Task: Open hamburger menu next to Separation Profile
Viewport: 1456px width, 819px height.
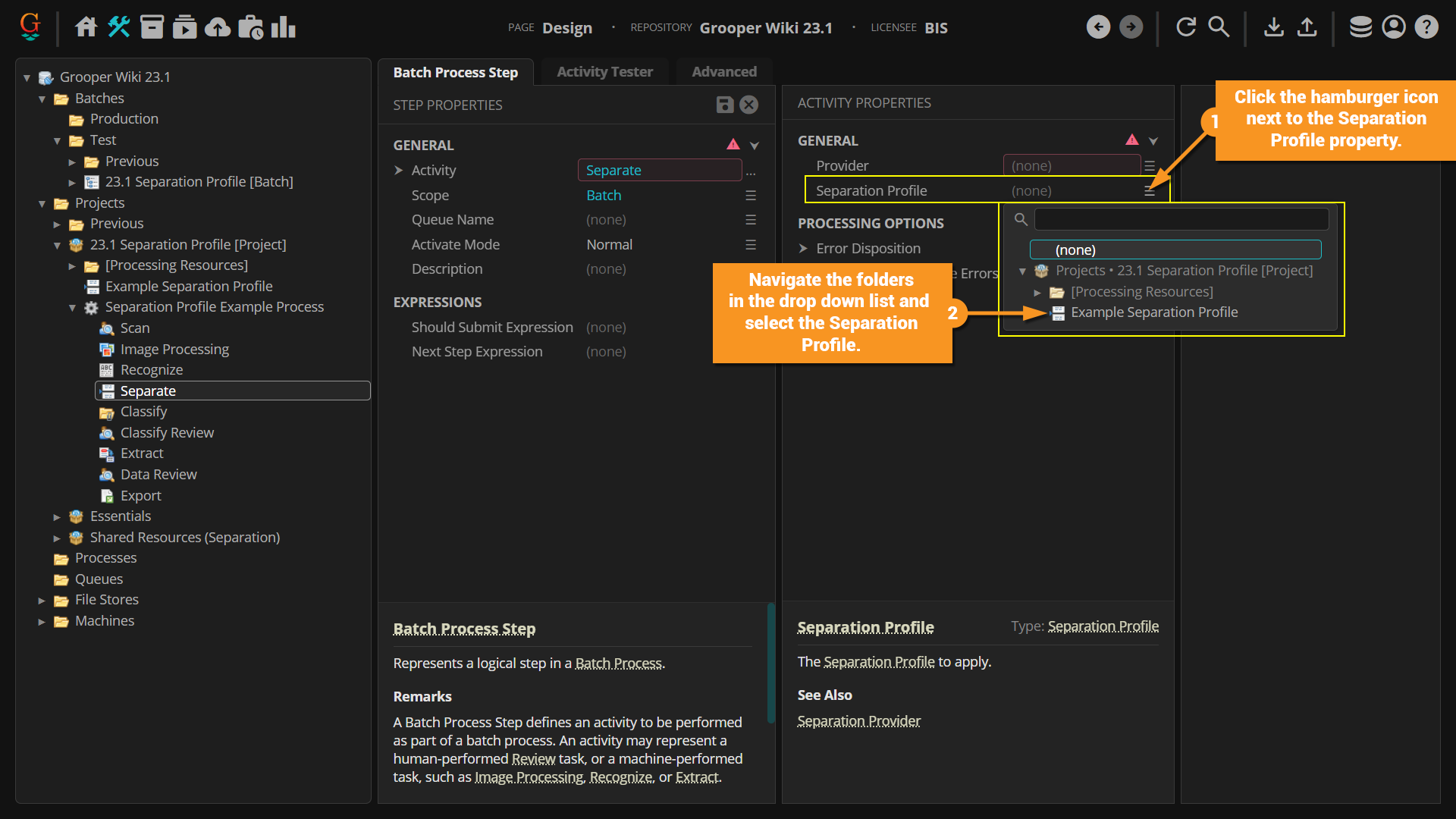Action: 1150,191
